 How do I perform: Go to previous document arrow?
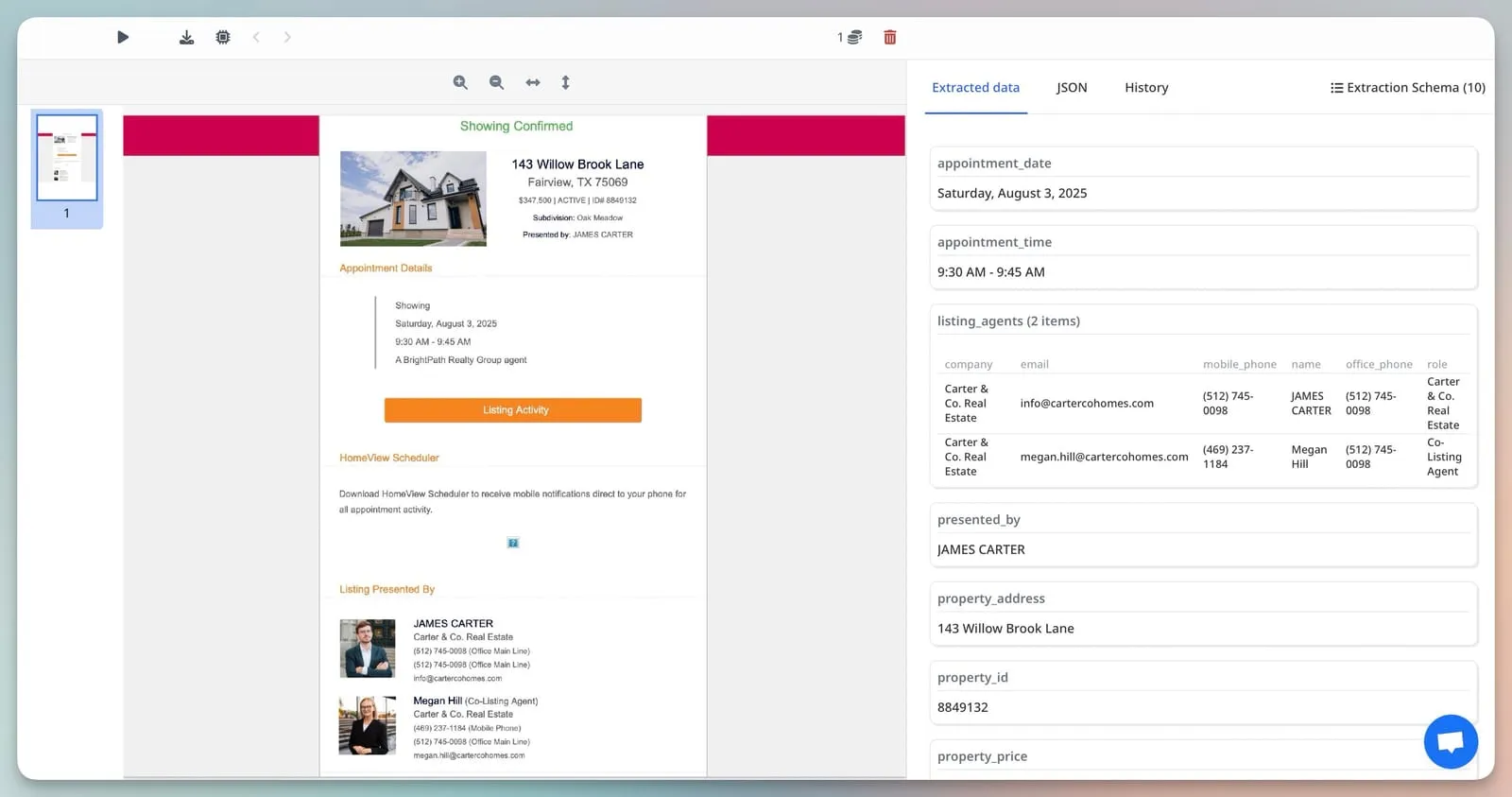[256, 38]
